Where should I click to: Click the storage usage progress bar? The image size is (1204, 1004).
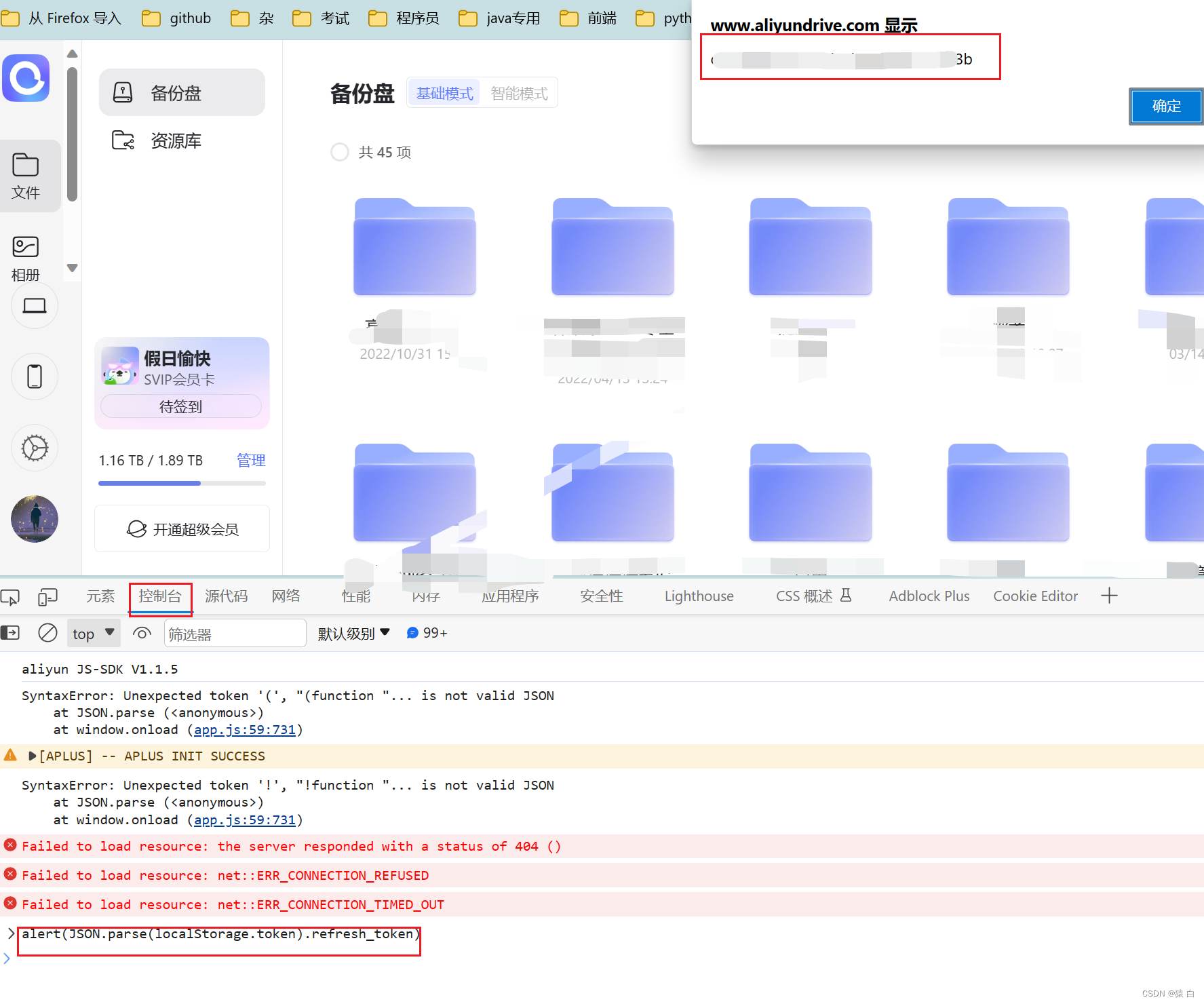coord(182,483)
